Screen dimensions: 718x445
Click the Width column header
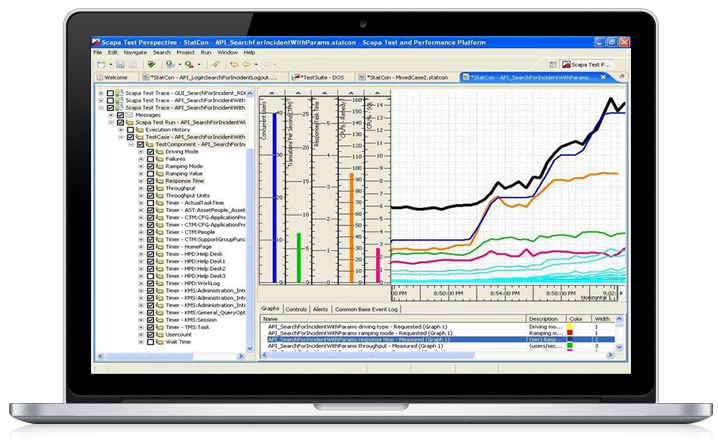click(x=603, y=319)
